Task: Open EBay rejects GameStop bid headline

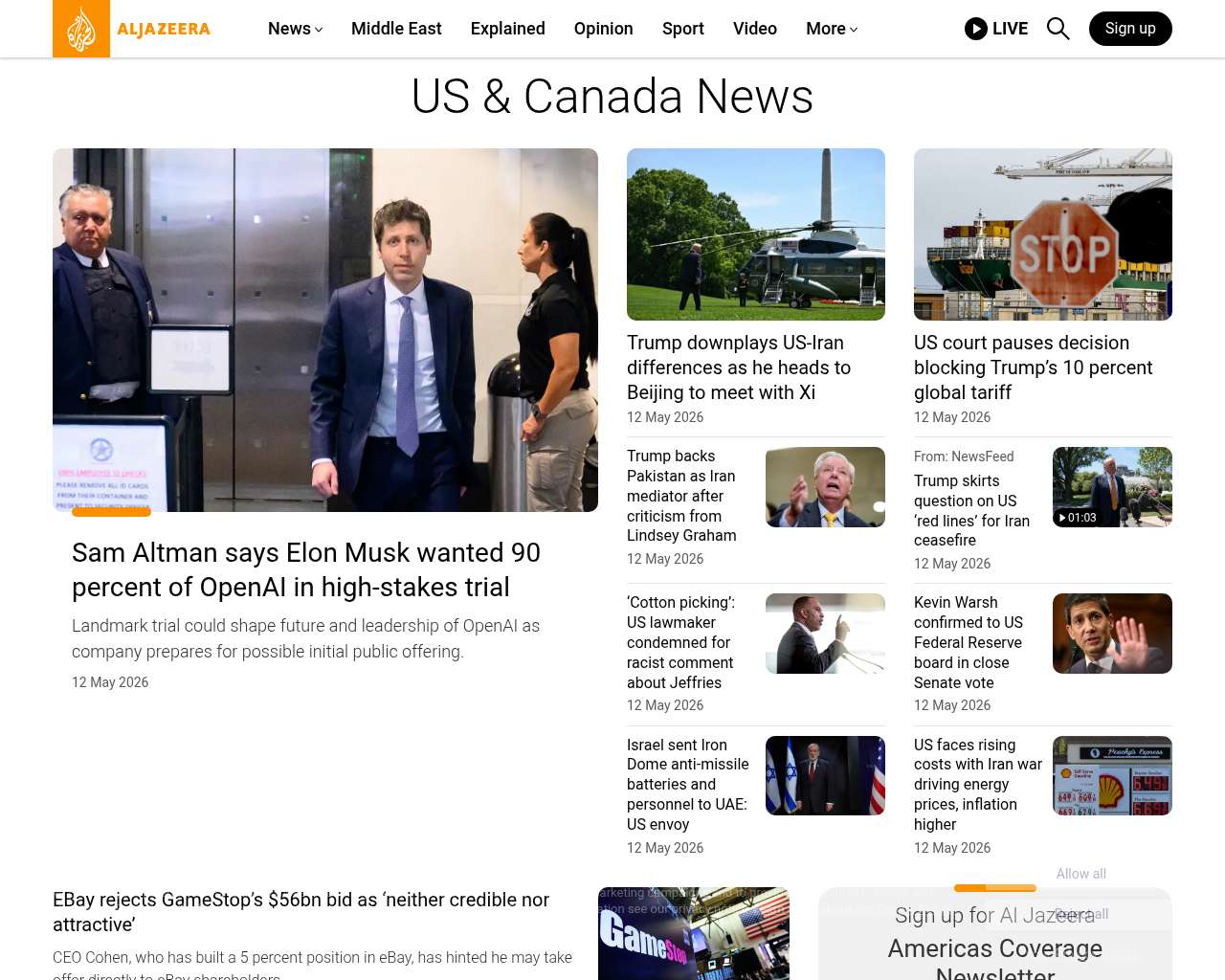Action: pos(301,912)
